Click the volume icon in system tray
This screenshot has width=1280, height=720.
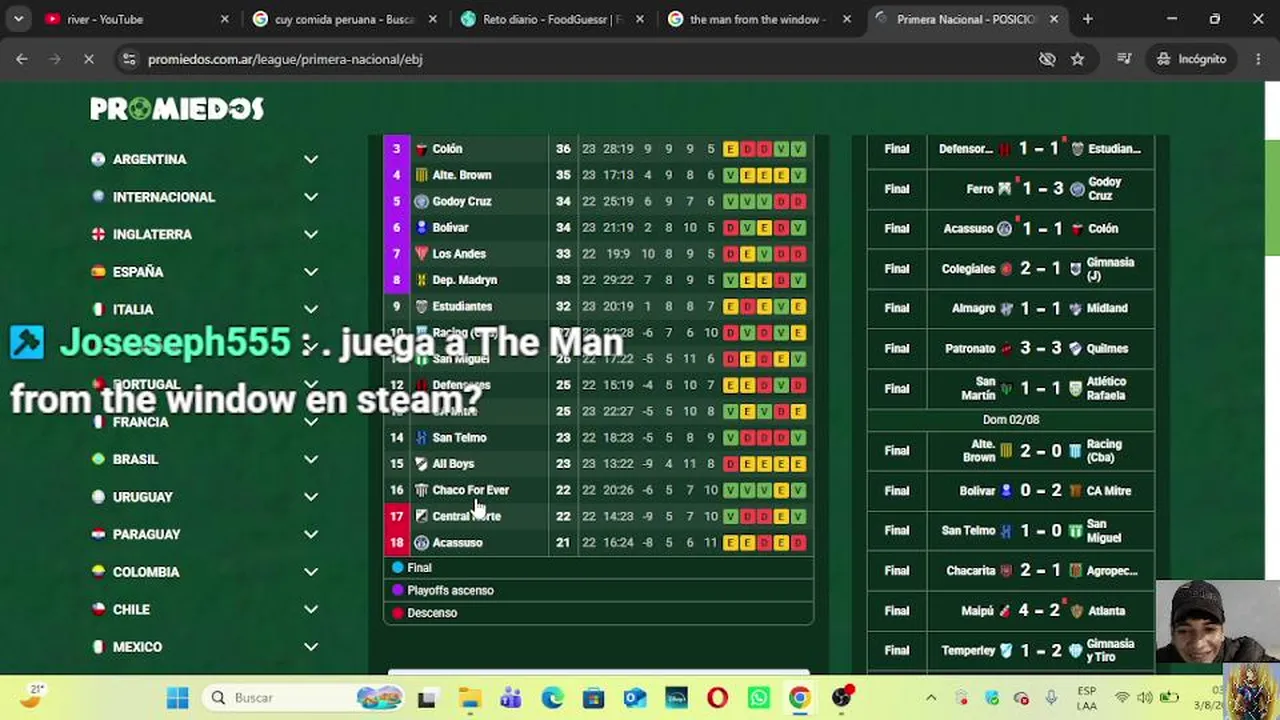[x=1145, y=698]
